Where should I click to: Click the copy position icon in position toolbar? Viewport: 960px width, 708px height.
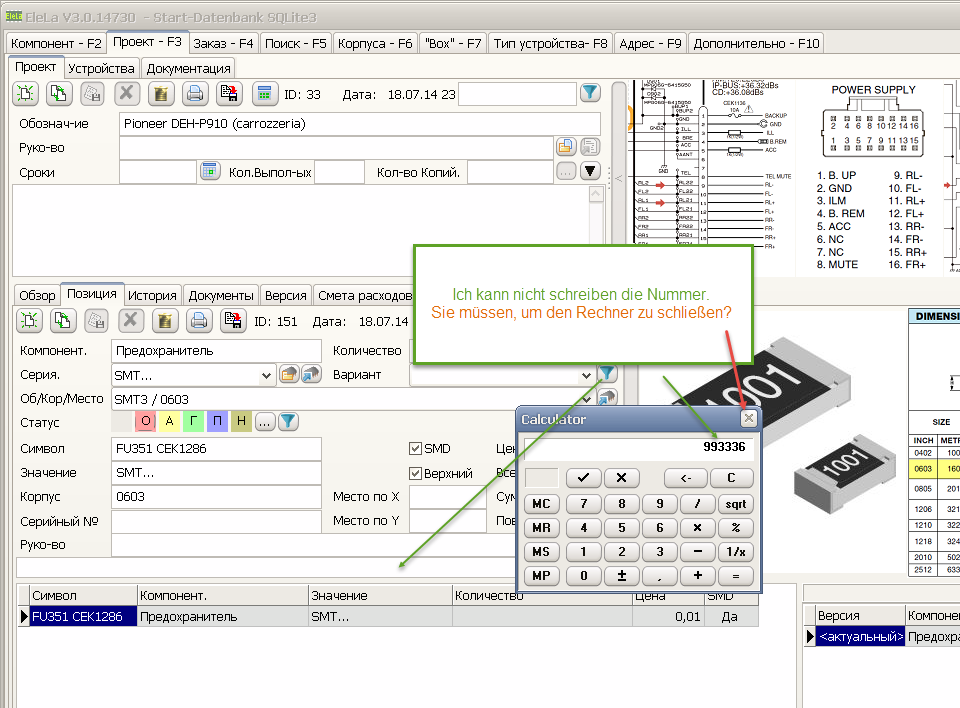(x=62, y=320)
